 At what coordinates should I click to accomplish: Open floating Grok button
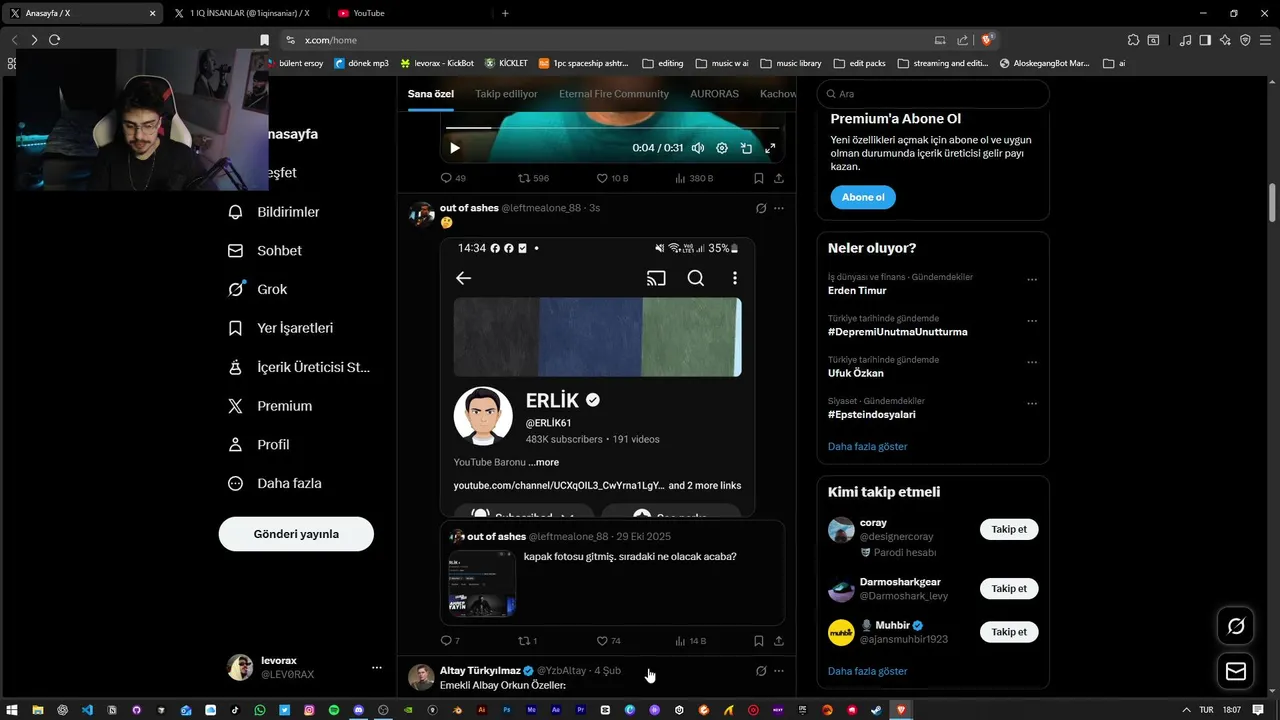1236,627
